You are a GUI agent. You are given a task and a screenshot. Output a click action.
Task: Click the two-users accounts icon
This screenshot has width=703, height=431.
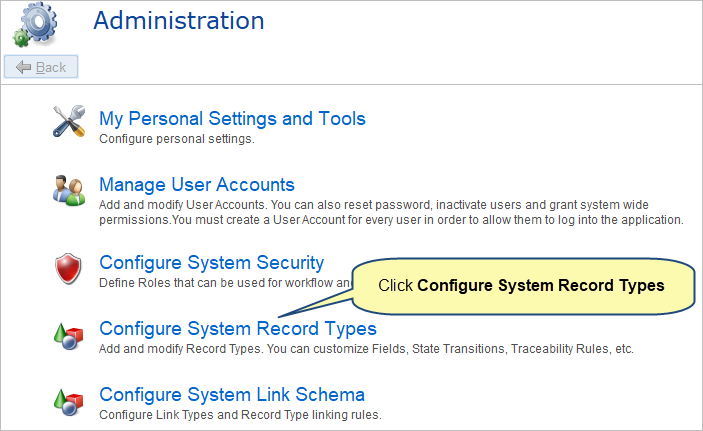(x=69, y=191)
